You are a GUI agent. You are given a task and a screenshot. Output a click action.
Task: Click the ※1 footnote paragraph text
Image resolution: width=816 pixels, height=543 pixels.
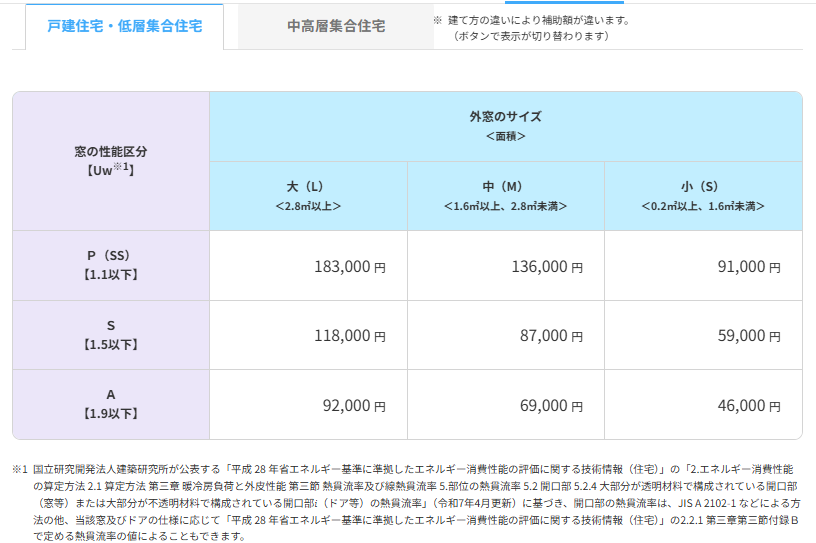pos(406,502)
